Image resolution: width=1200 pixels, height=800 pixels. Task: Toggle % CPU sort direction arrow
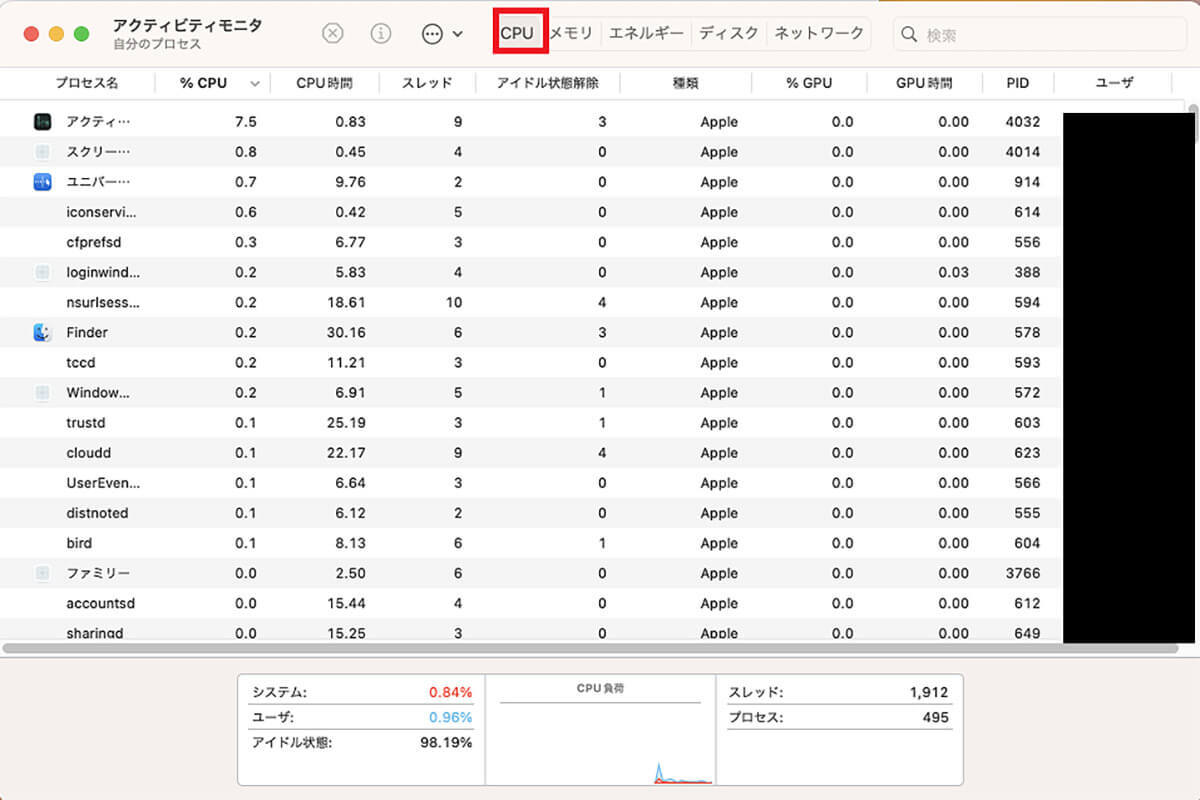(255, 84)
